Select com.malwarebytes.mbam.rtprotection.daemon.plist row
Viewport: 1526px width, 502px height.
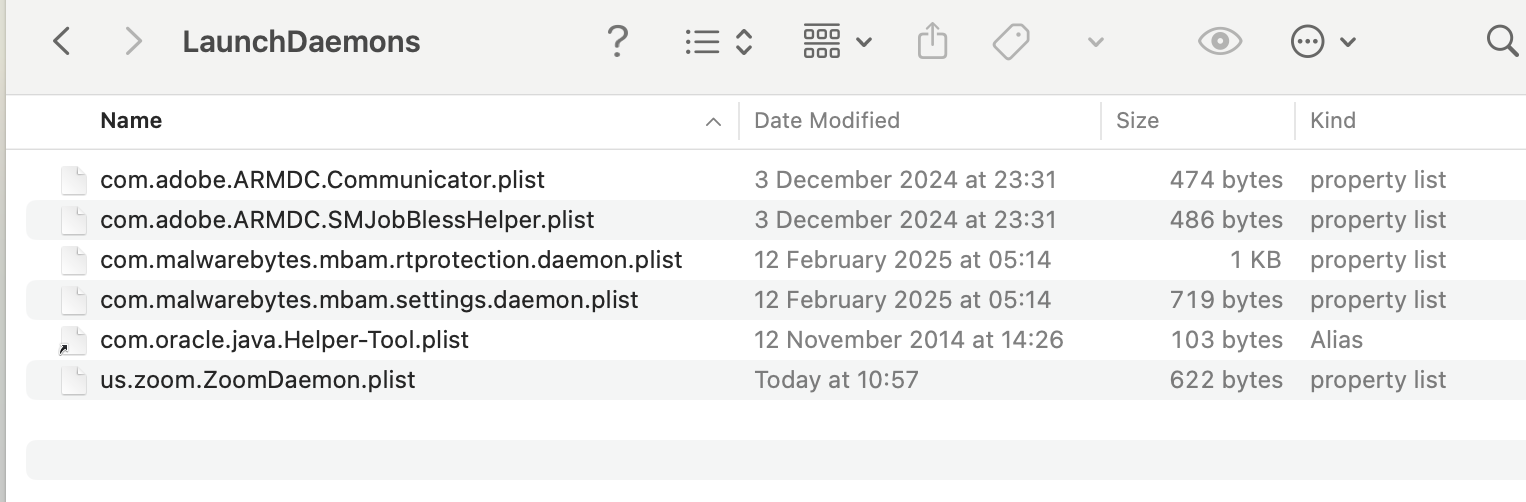[x=391, y=260]
